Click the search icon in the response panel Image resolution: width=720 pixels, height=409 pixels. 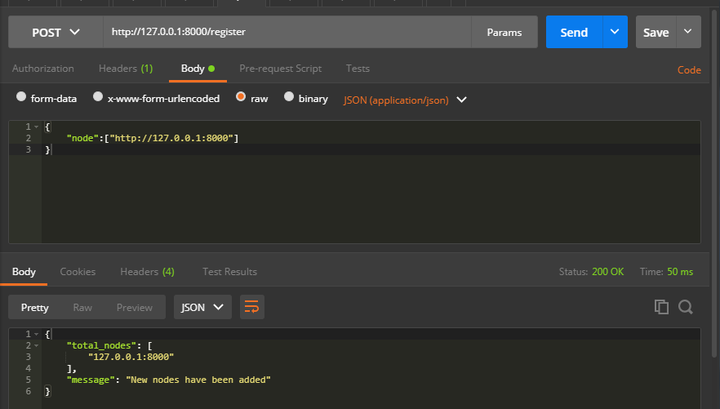(686, 307)
